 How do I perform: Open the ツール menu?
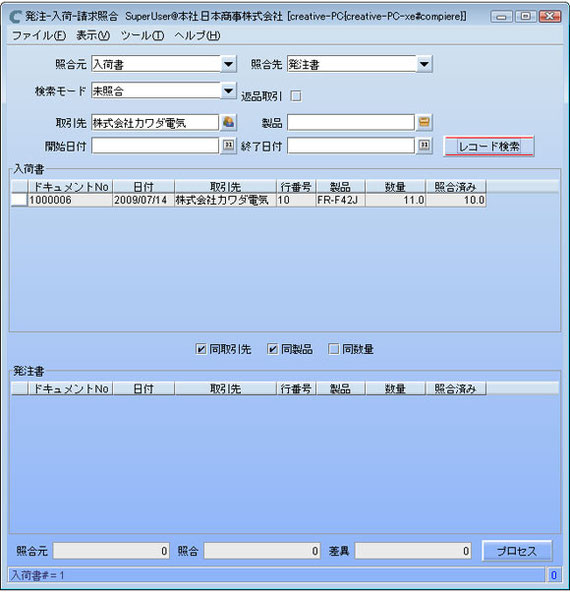(x=142, y=35)
